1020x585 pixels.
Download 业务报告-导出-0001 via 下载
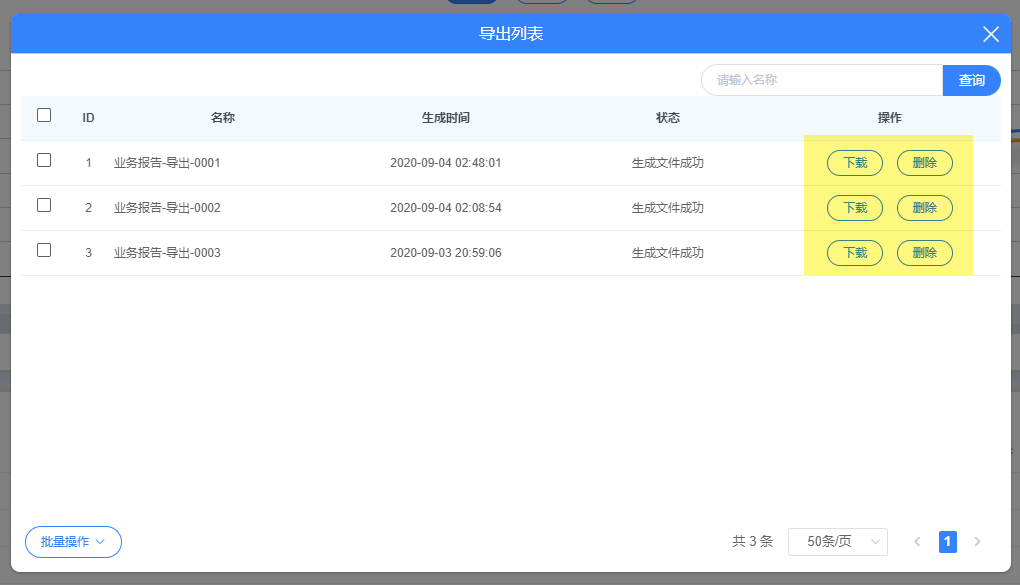tap(855, 163)
